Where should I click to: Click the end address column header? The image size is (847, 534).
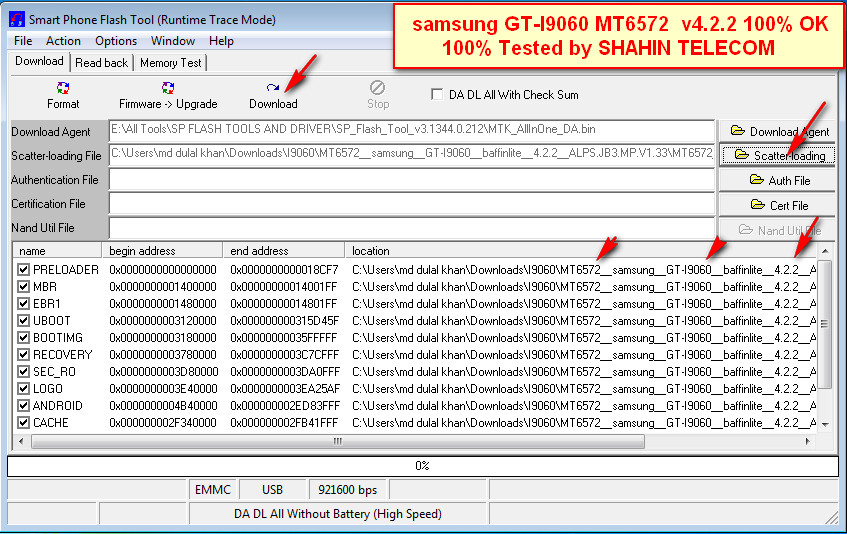tap(284, 251)
